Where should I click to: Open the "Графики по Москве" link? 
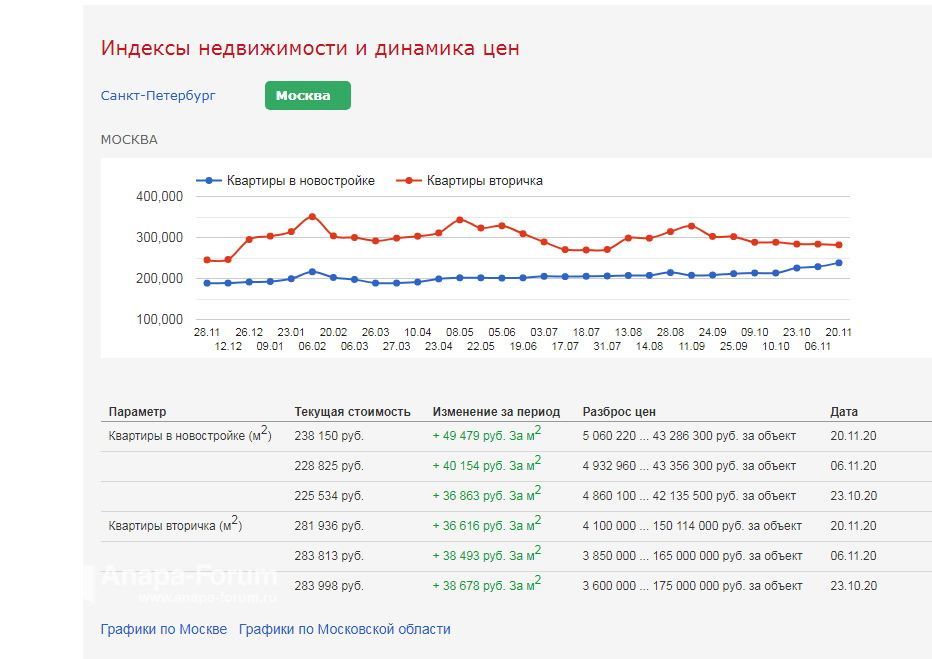[162, 629]
